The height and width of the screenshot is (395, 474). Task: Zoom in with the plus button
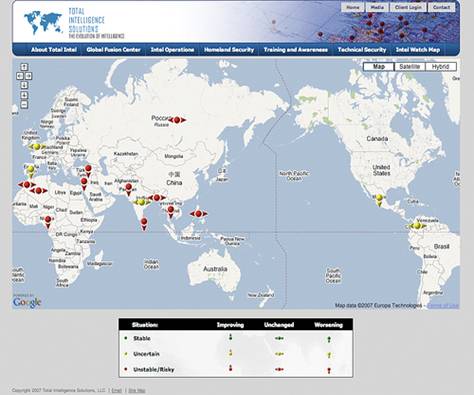point(24,95)
